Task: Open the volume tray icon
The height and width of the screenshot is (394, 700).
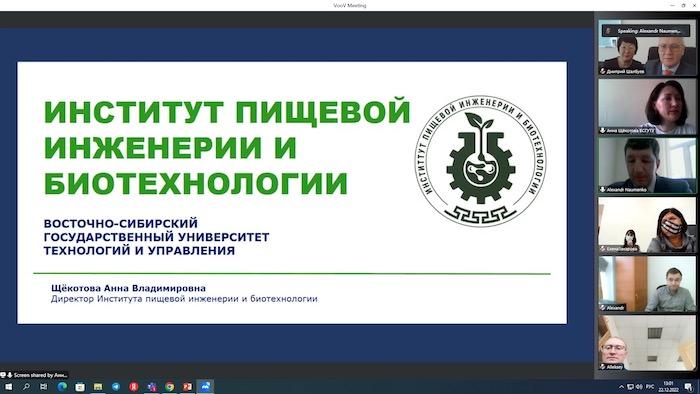Action: point(639,387)
